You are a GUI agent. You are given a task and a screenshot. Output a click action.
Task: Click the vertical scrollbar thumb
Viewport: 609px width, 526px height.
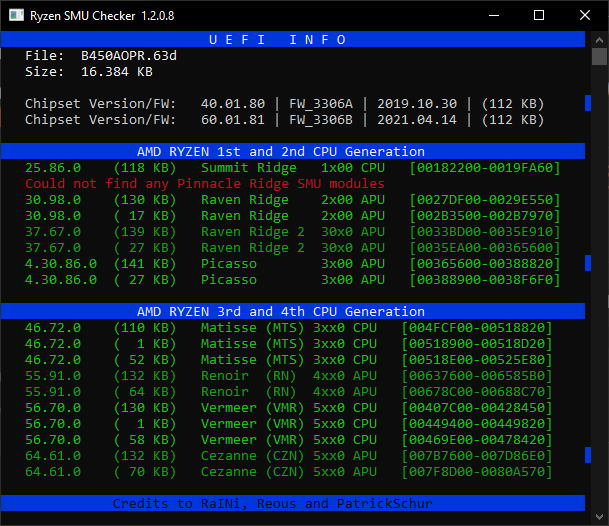click(x=599, y=57)
